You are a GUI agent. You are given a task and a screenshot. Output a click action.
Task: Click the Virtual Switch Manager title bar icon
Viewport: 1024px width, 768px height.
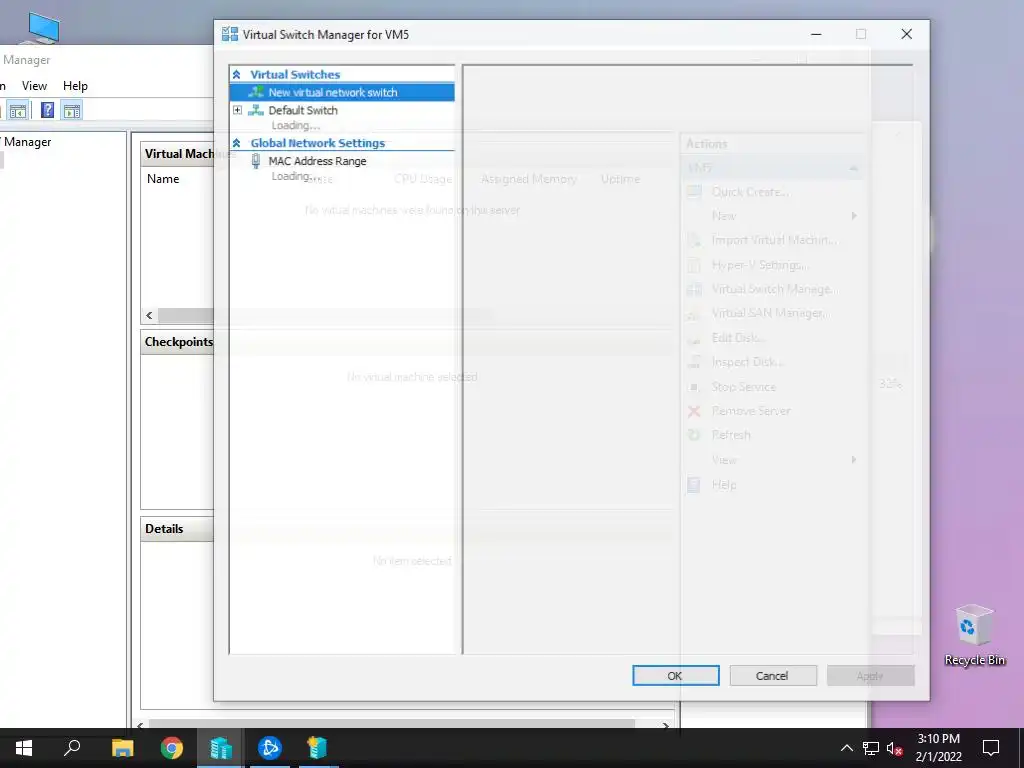[x=229, y=34]
